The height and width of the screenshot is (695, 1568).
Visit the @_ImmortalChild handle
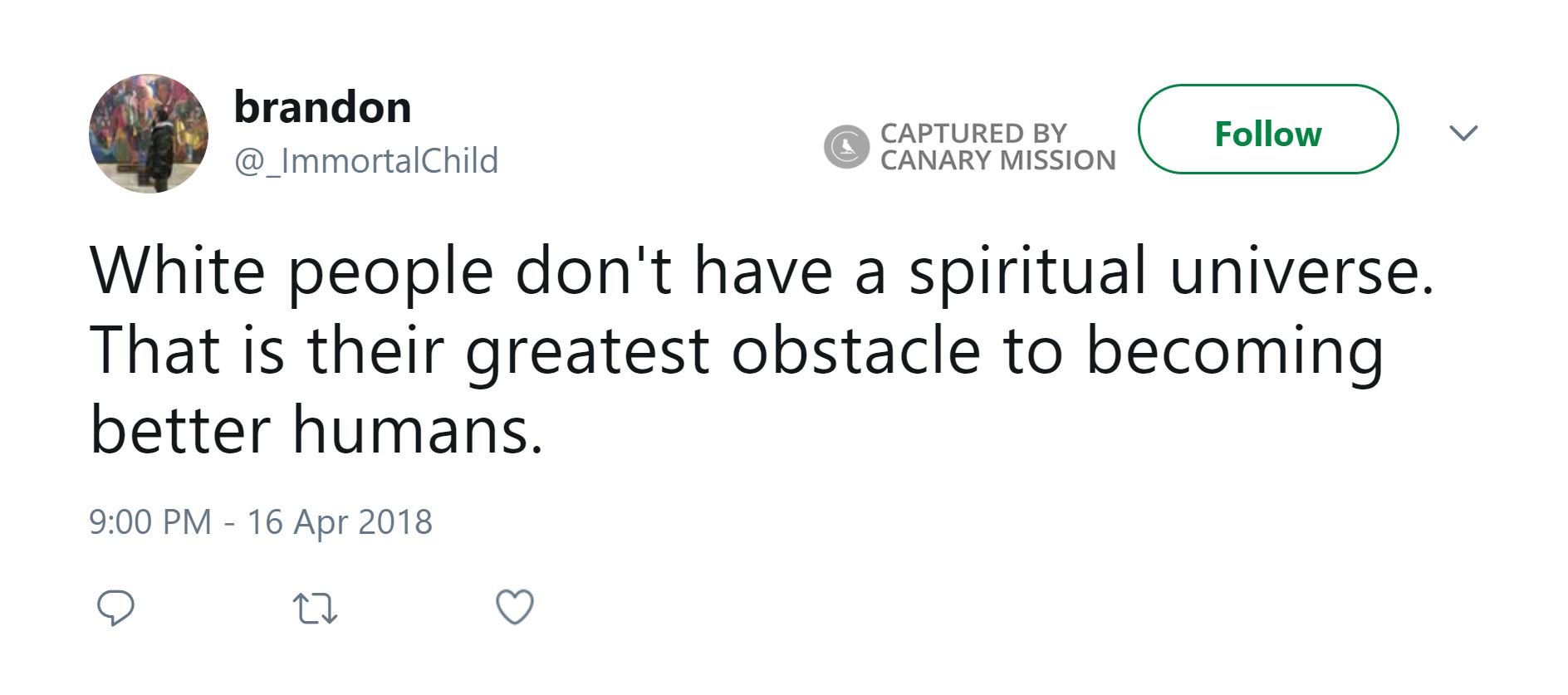[366, 160]
